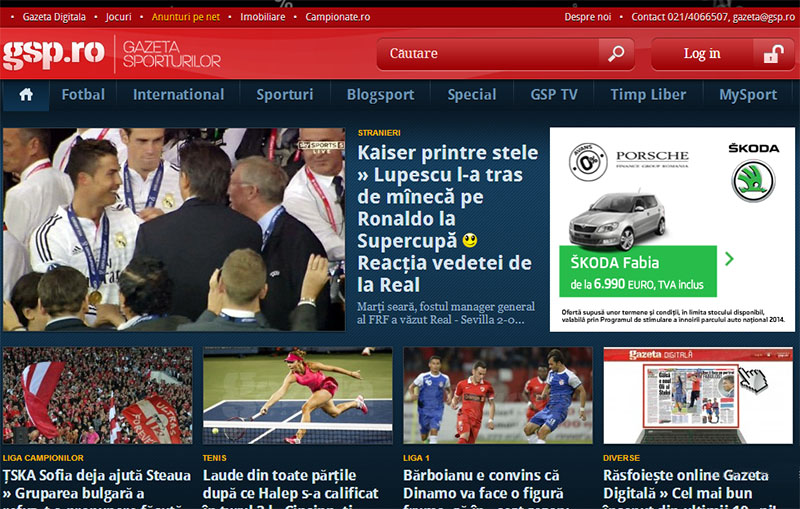
Task: Click the Contact info link
Action: click(713, 17)
